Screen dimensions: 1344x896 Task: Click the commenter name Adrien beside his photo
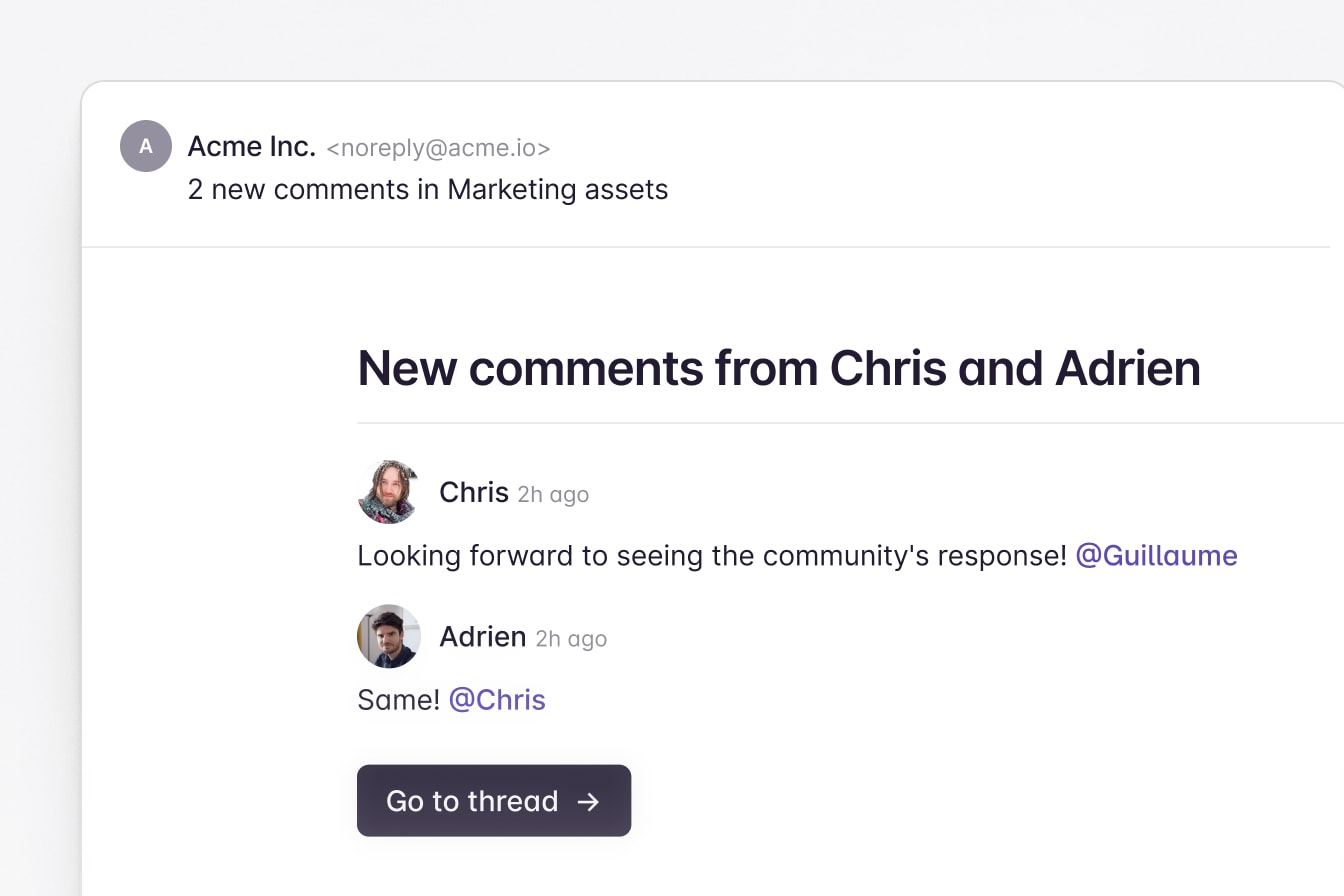483,636
